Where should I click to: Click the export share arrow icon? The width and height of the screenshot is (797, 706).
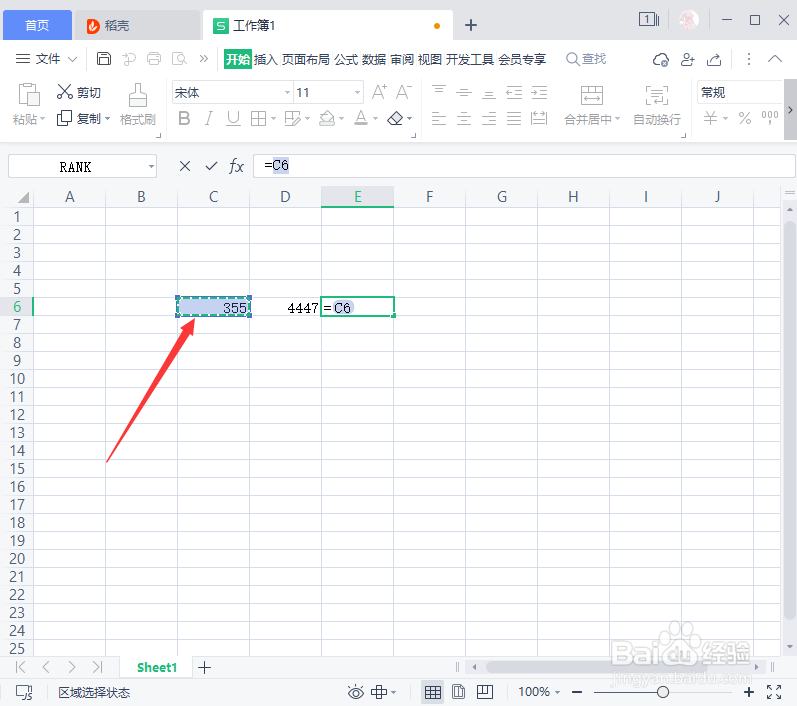[x=714, y=59]
